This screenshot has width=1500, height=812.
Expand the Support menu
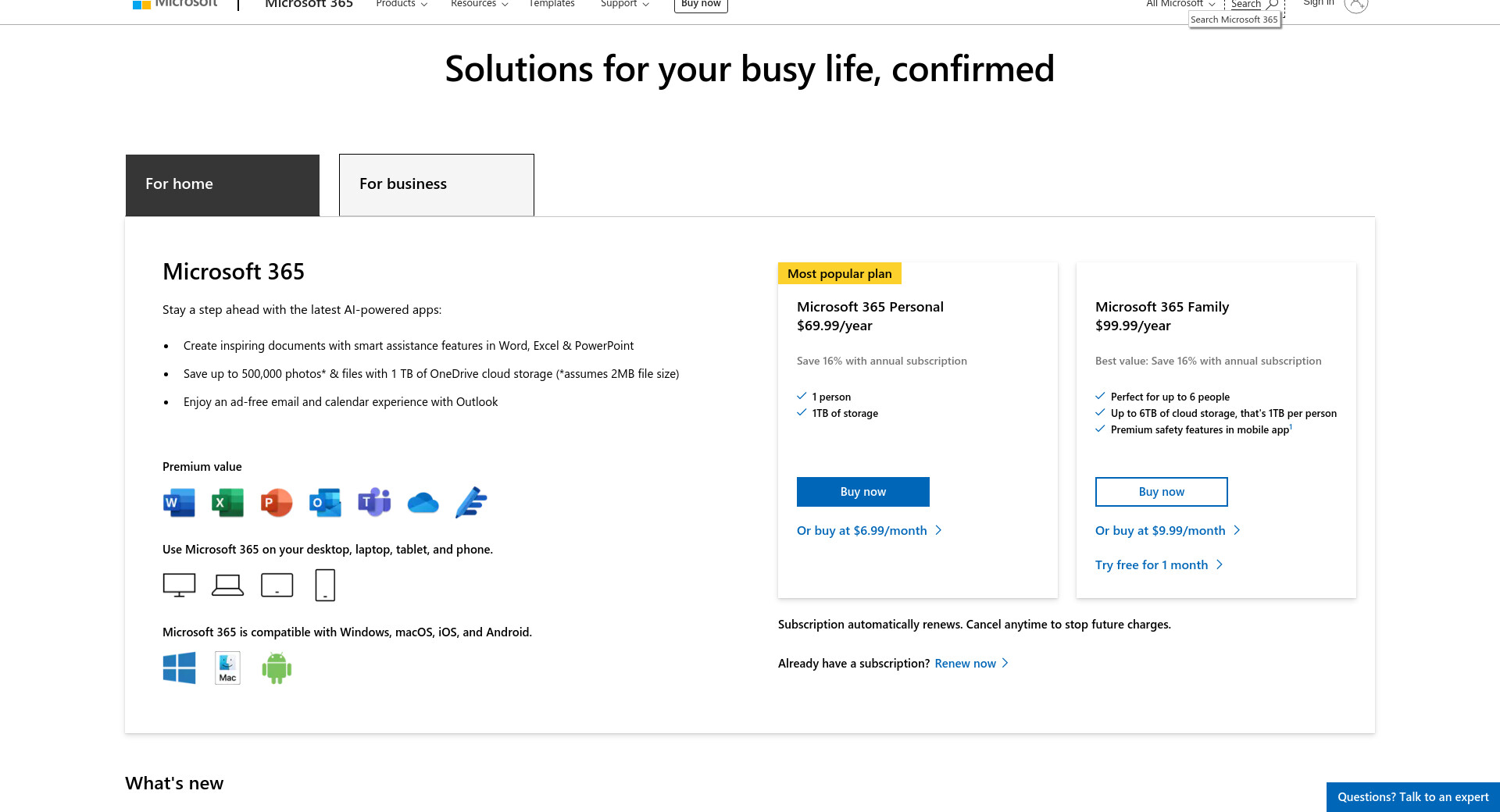tap(624, 4)
